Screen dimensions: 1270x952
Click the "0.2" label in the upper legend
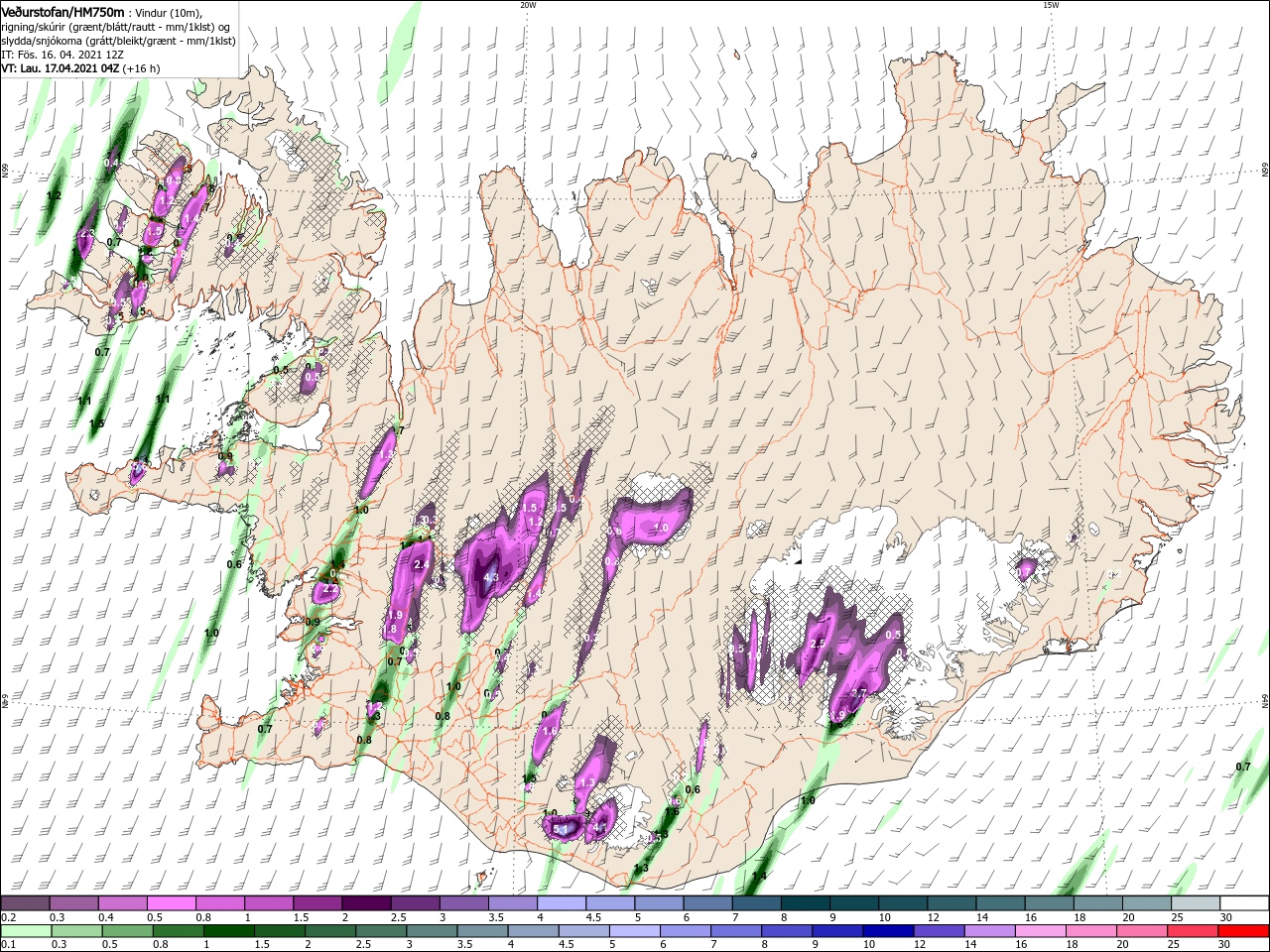pos(9,917)
